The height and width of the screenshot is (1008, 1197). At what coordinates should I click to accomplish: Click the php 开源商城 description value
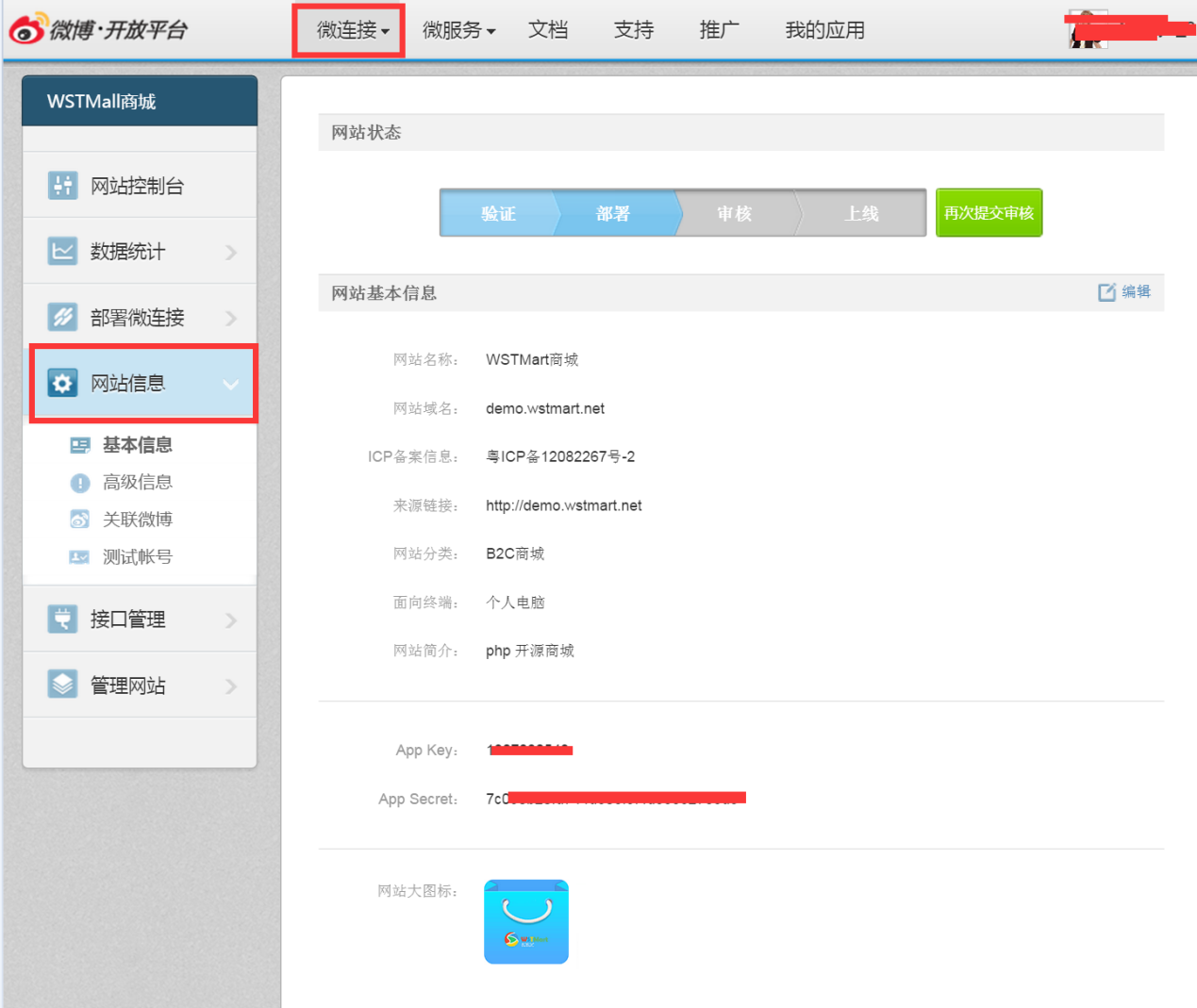[530, 651]
